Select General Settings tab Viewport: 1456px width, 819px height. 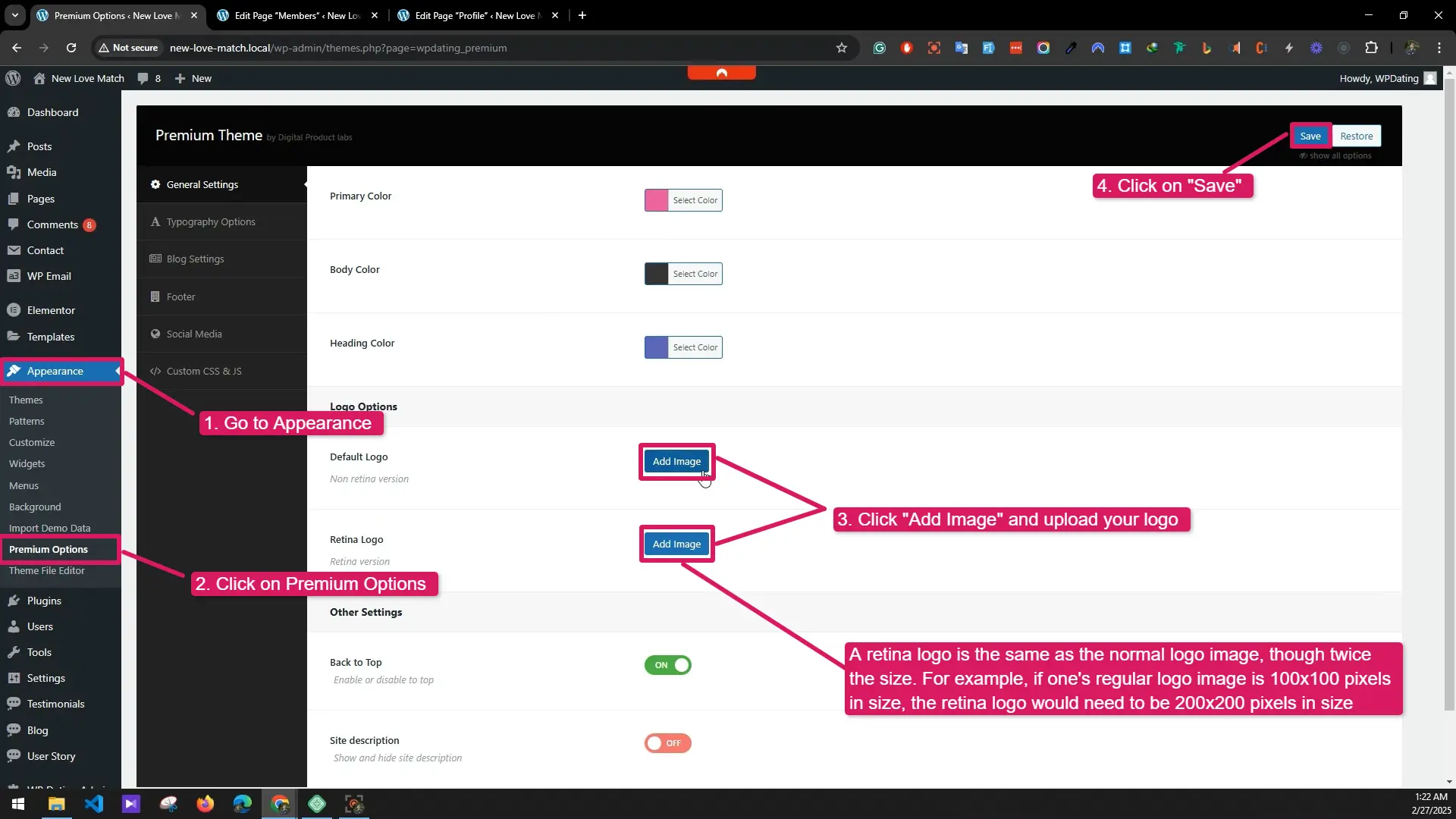coord(221,184)
